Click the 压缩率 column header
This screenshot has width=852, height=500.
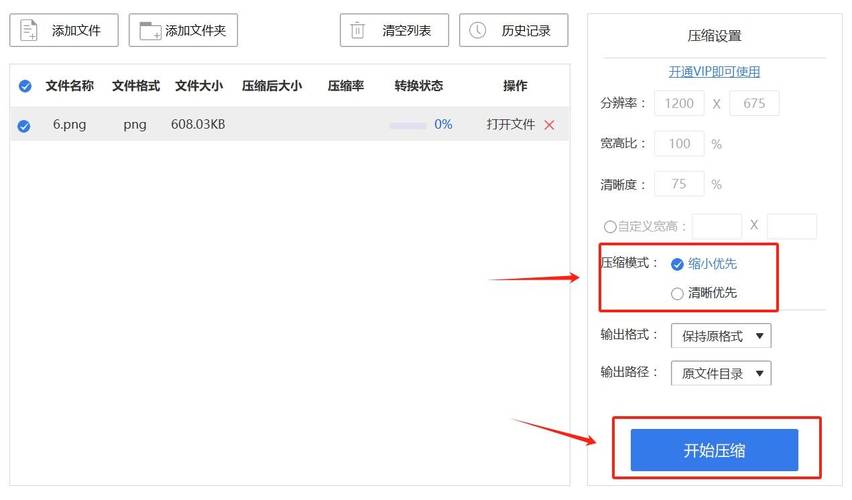click(346, 86)
